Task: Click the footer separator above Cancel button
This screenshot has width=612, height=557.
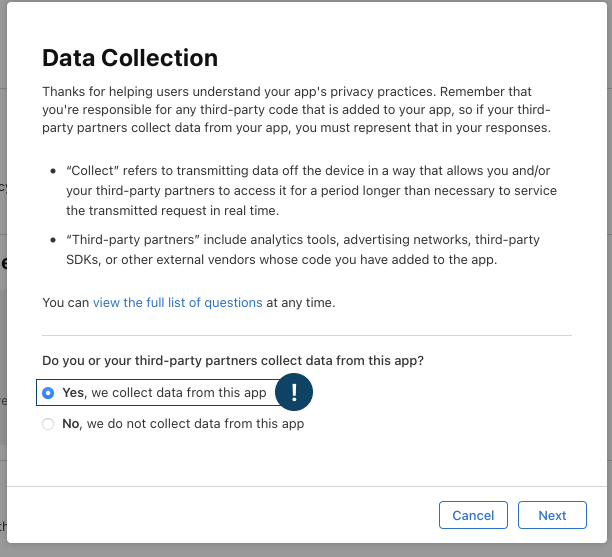Action: point(307,486)
